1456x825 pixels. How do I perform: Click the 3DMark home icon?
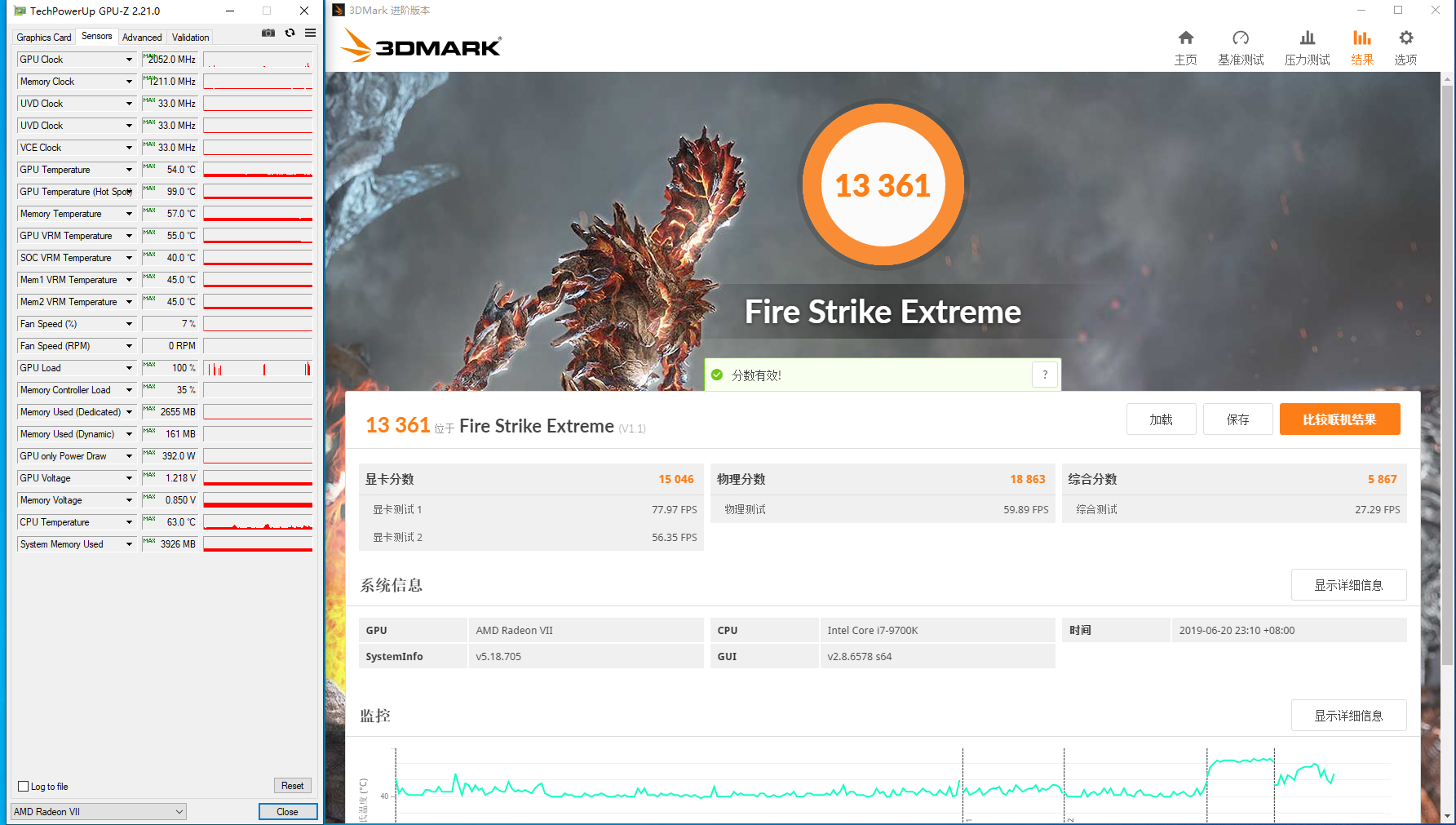pyautogui.click(x=1185, y=38)
